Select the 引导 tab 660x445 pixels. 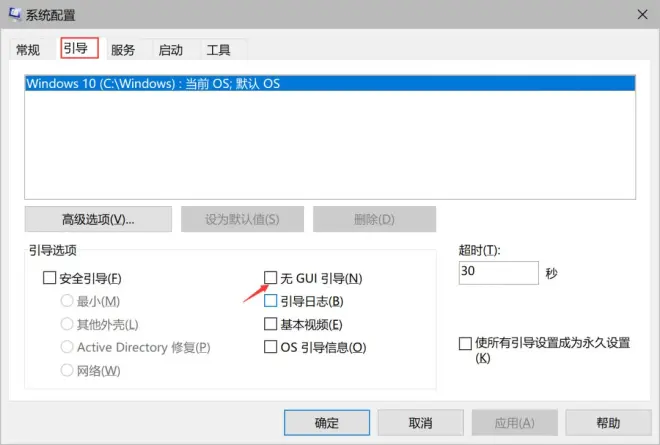click(x=79, y=48)
